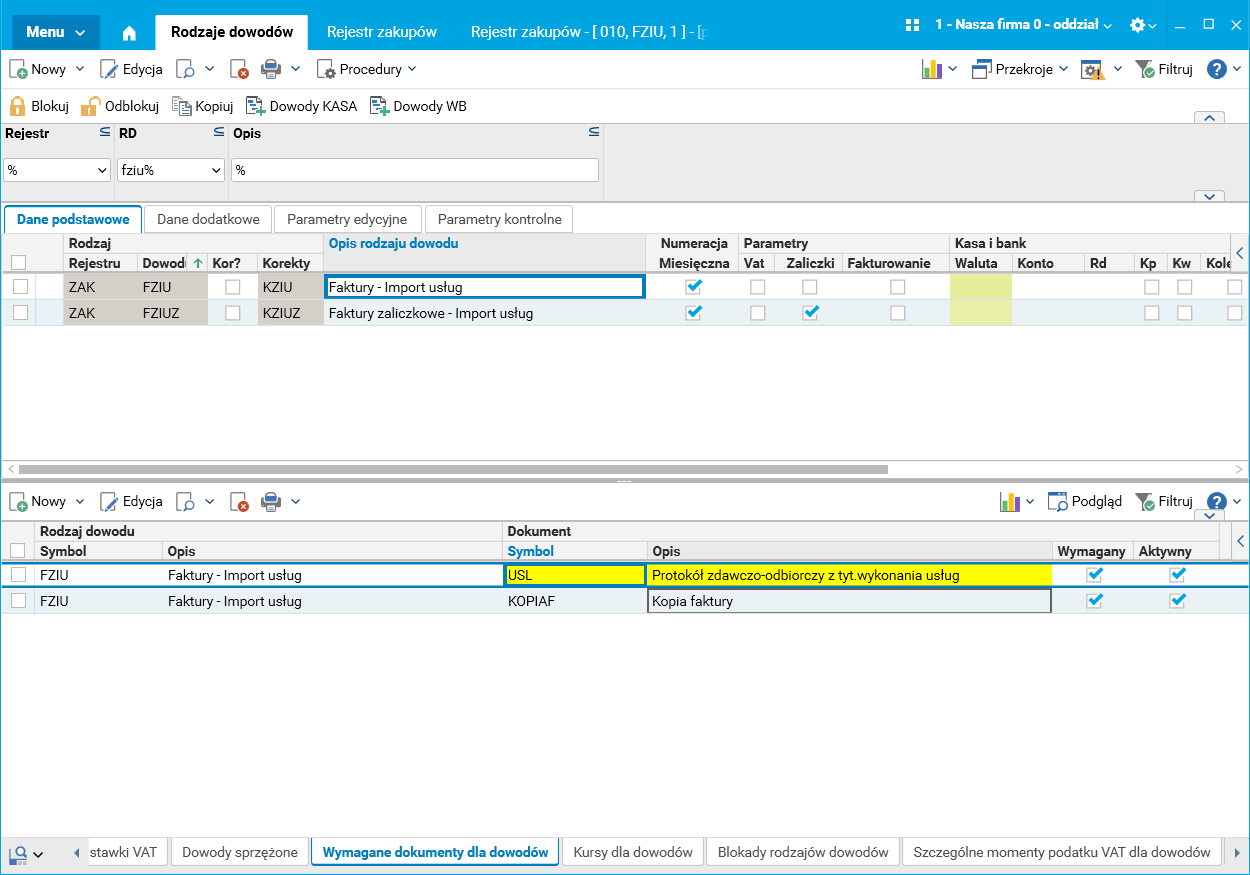
Task: Toggle Miesięczna checkbox for FZIU row
Action: coord(694,286)
